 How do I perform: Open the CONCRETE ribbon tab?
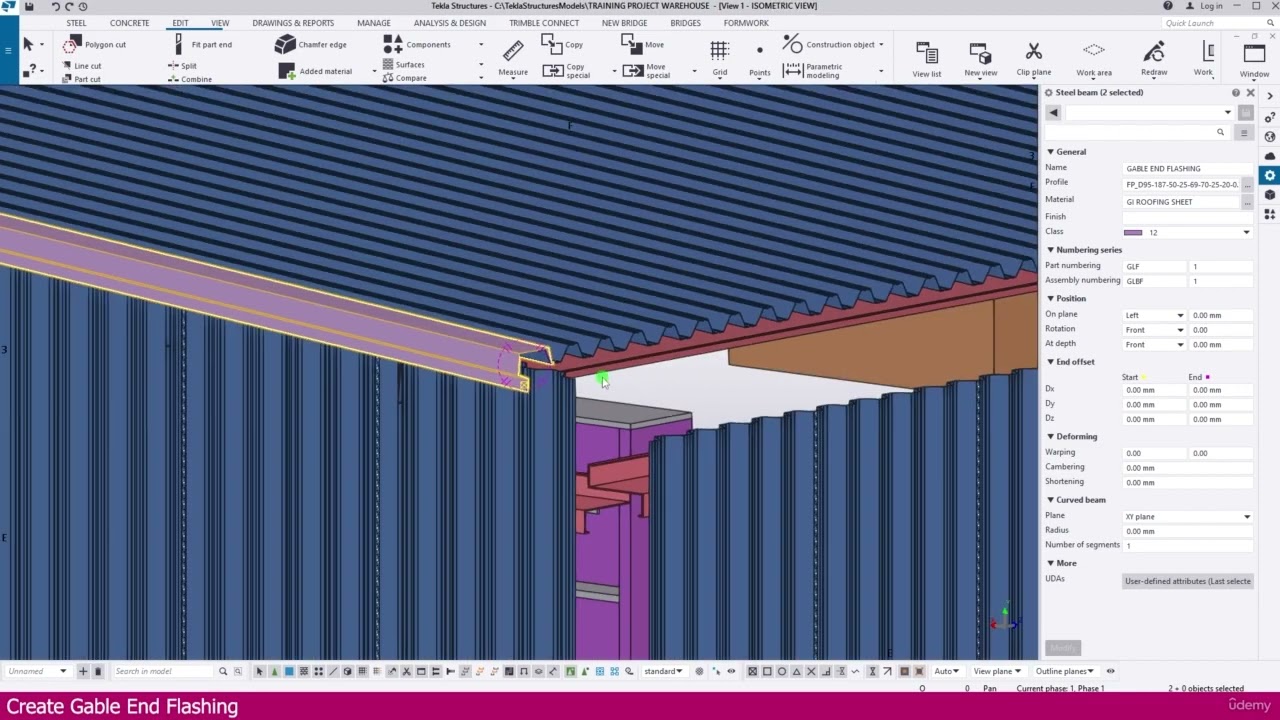[129, 23]
